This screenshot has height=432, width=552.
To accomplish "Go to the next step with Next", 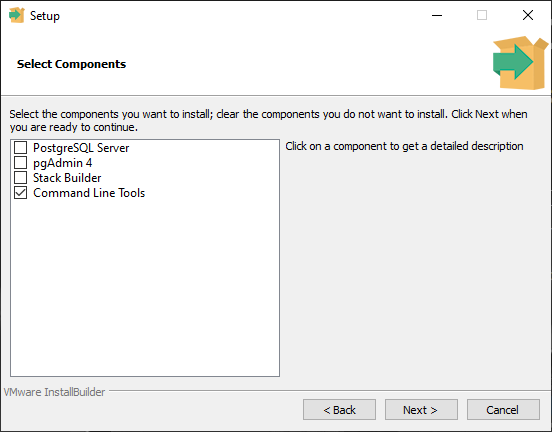I will click(x=421, y=409).
